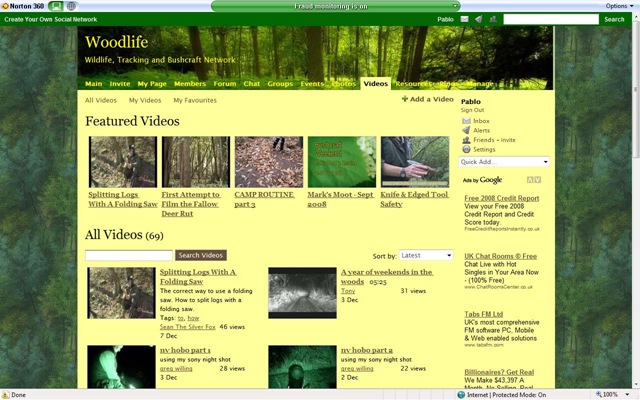Image resolution: width=640 pixels, height=400 pixels.
Task: Open Mark's Moot - Sept 2008 link
Action: point(340,199)
